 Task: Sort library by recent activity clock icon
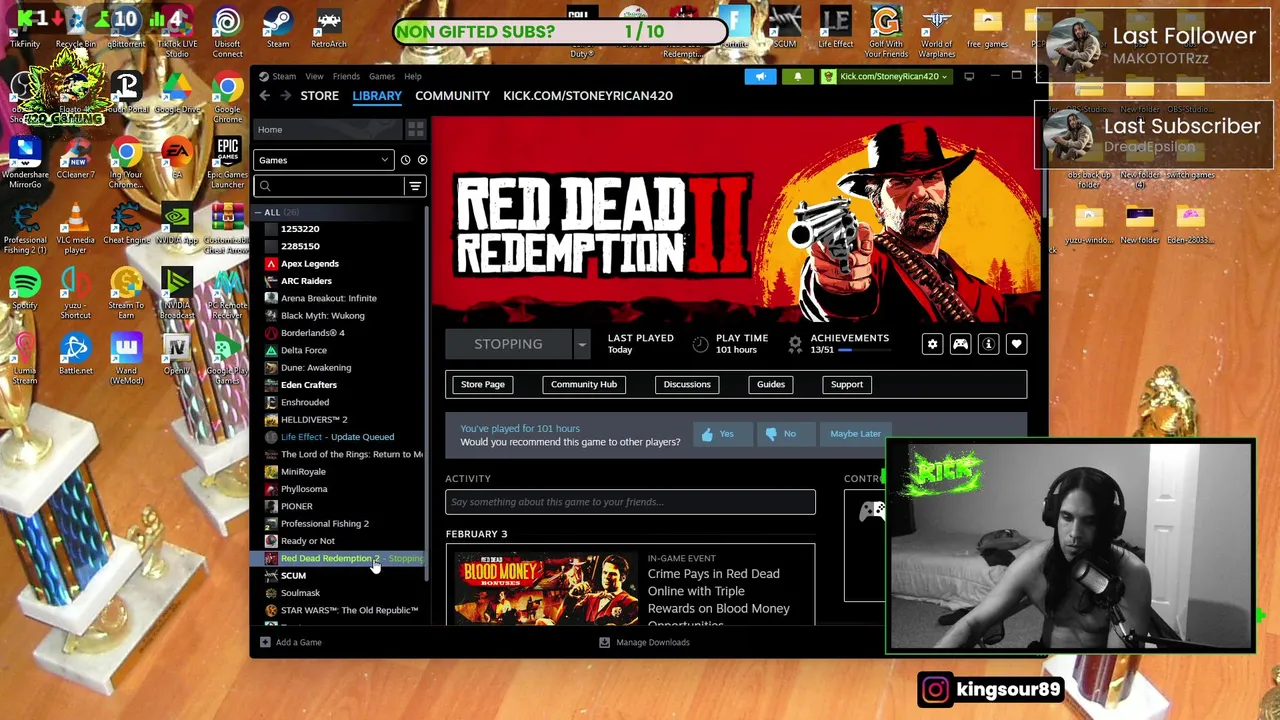click(405, 160)
